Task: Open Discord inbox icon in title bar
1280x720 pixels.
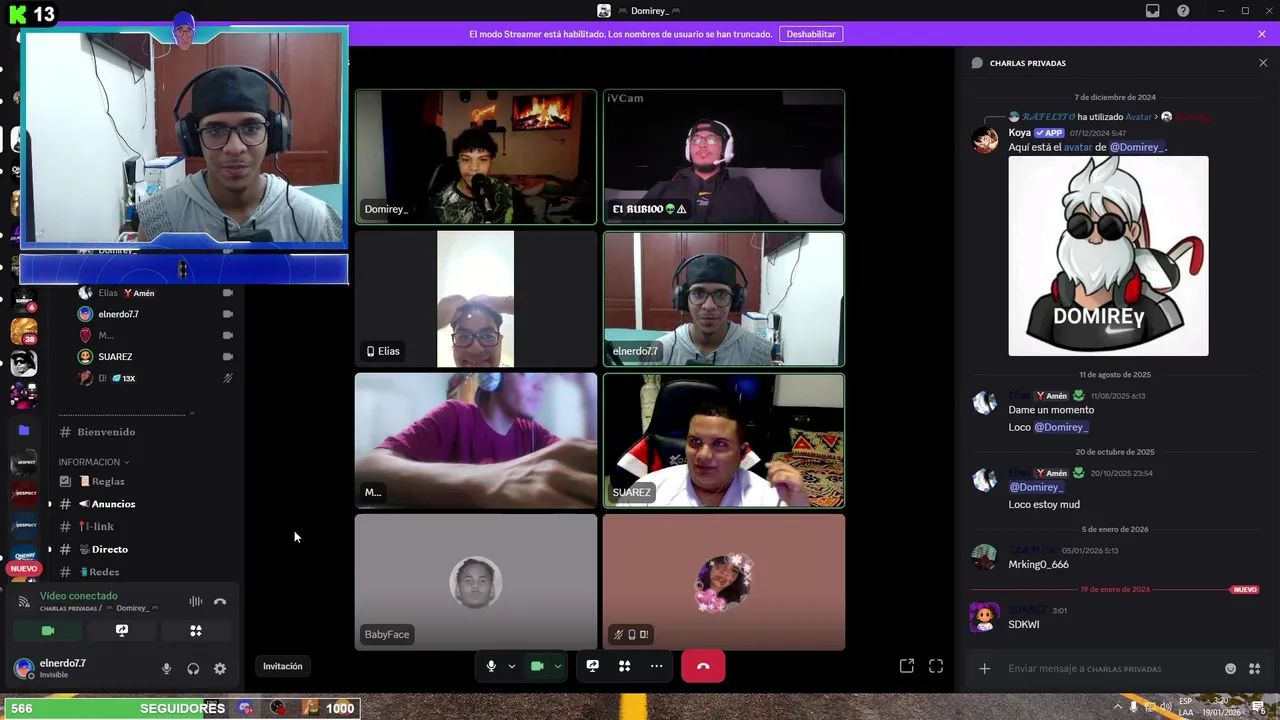Action: pyautogui.click(x=1153, y=11)
